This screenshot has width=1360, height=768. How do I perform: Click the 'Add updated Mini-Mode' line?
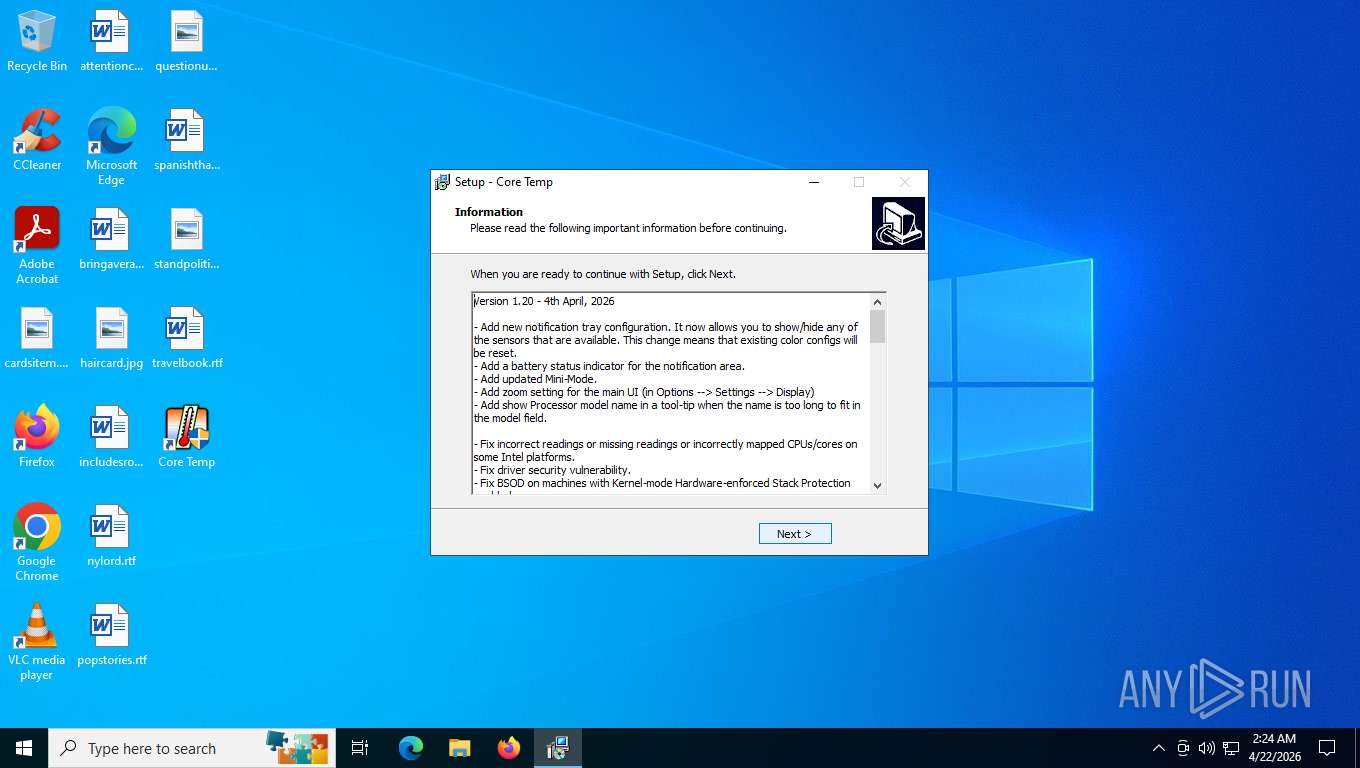point(535,379)
